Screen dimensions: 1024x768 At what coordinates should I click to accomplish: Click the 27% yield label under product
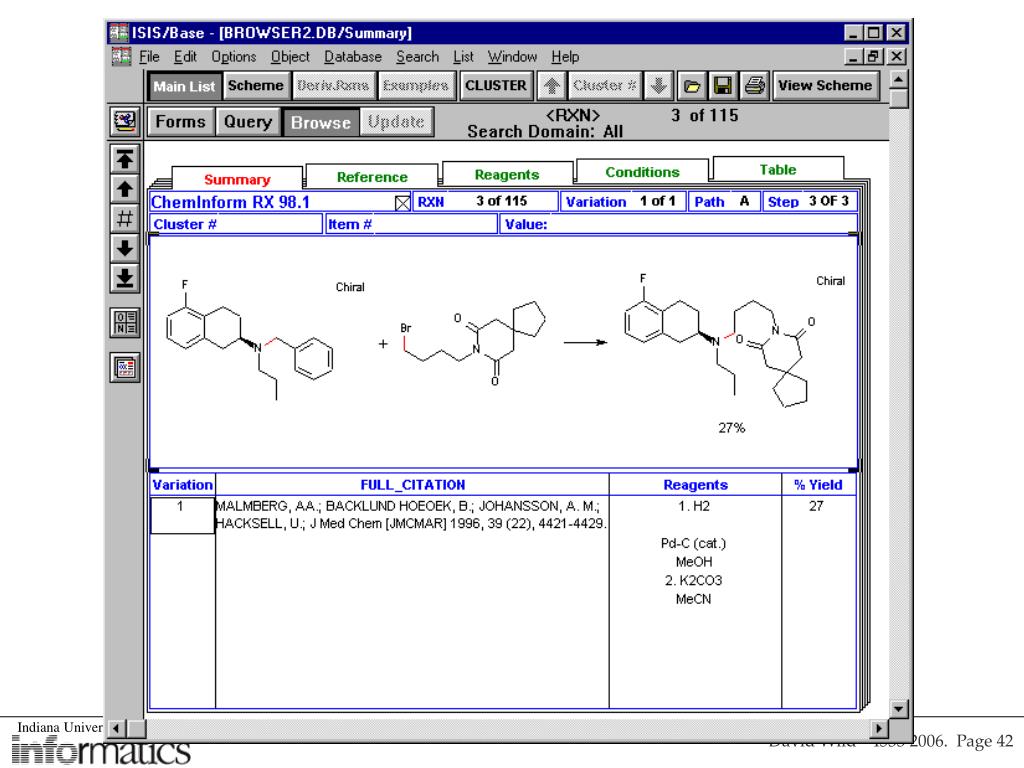pos(731,428)
